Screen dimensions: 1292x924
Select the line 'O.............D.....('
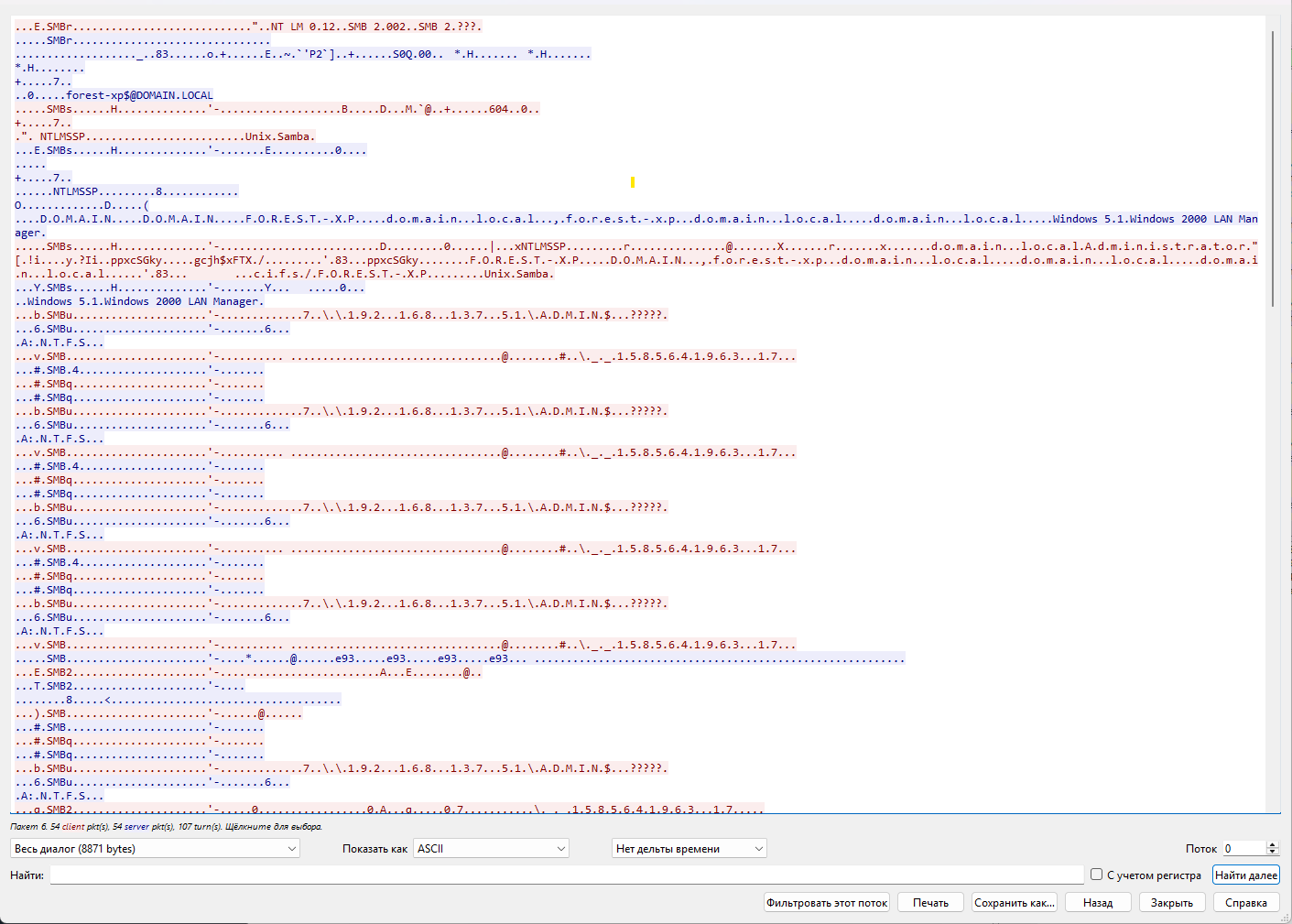(x=81, y=205)
